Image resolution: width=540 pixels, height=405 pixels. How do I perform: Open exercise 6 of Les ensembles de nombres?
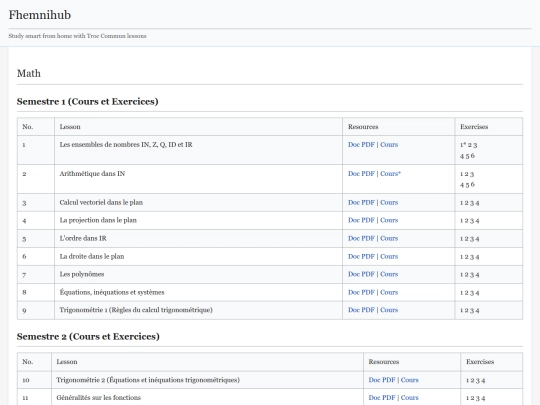point(473,156)
